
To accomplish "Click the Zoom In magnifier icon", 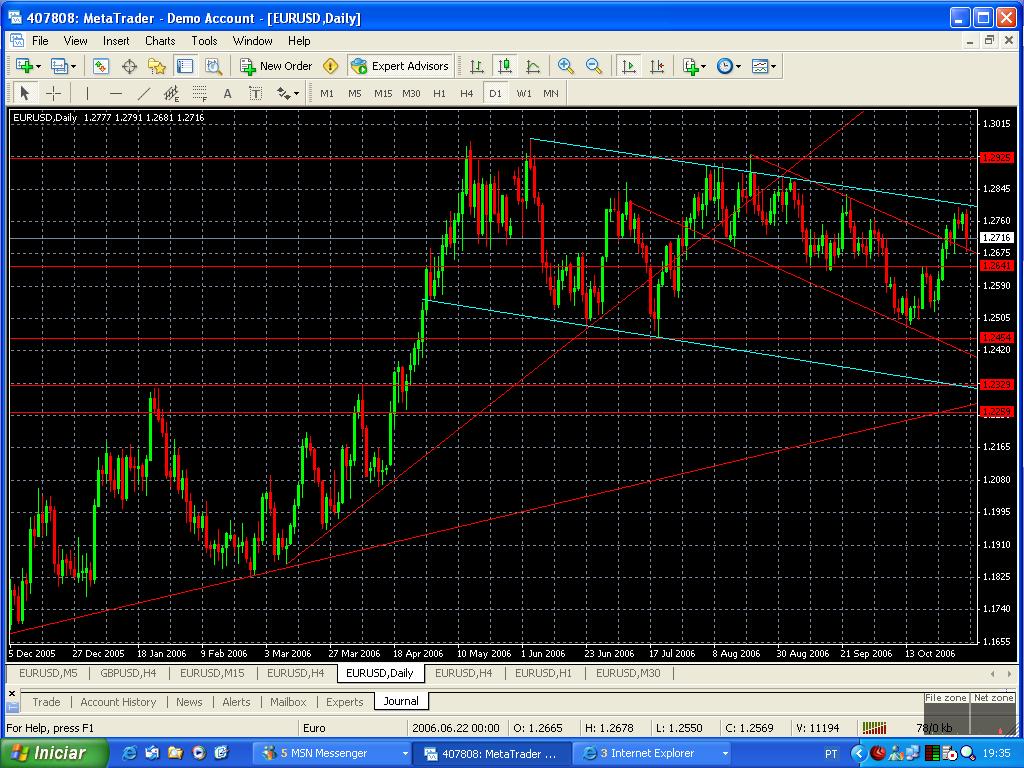I will 565,66.
